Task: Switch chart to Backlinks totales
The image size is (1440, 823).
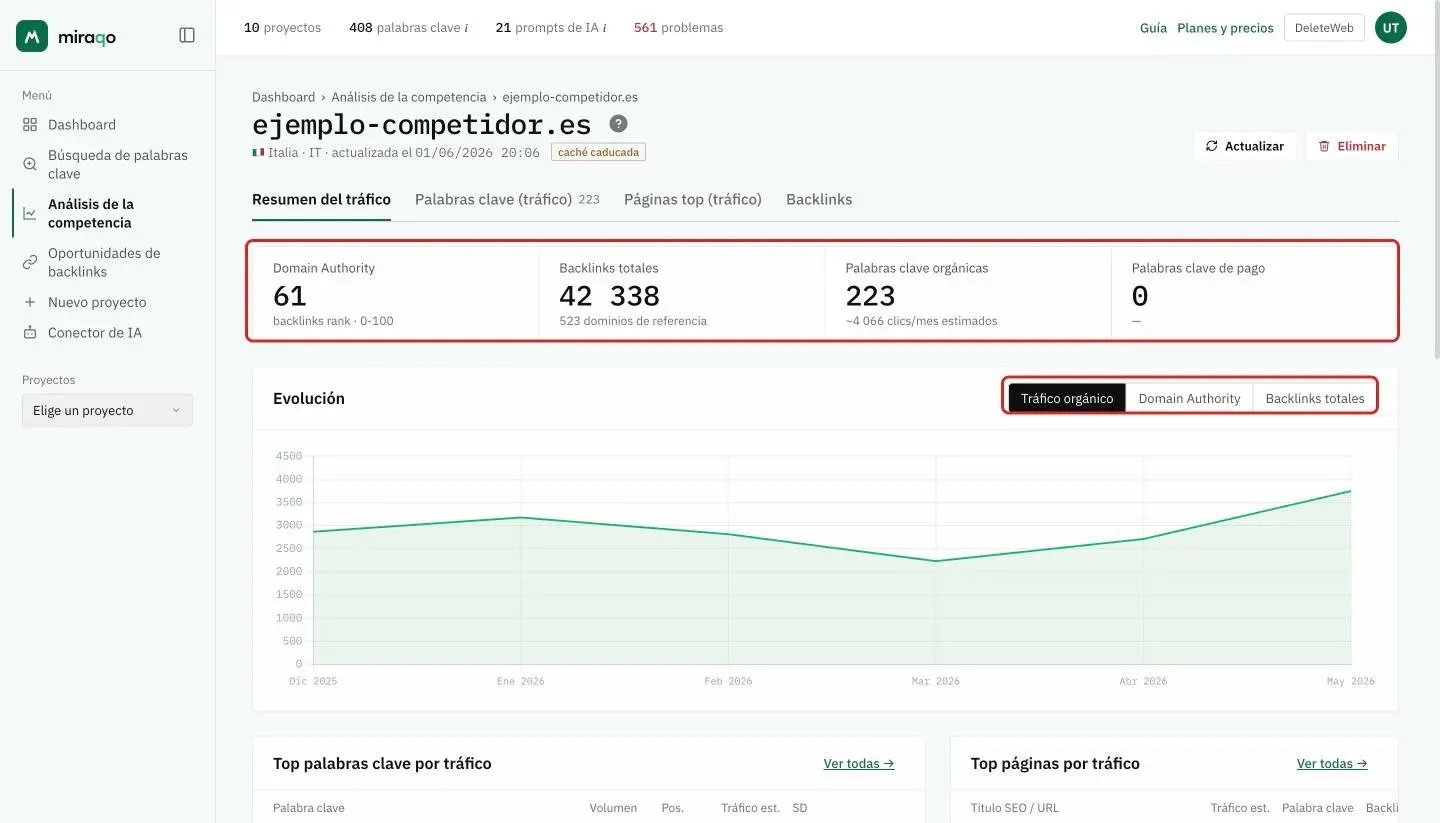Action: coord(1315,398)
